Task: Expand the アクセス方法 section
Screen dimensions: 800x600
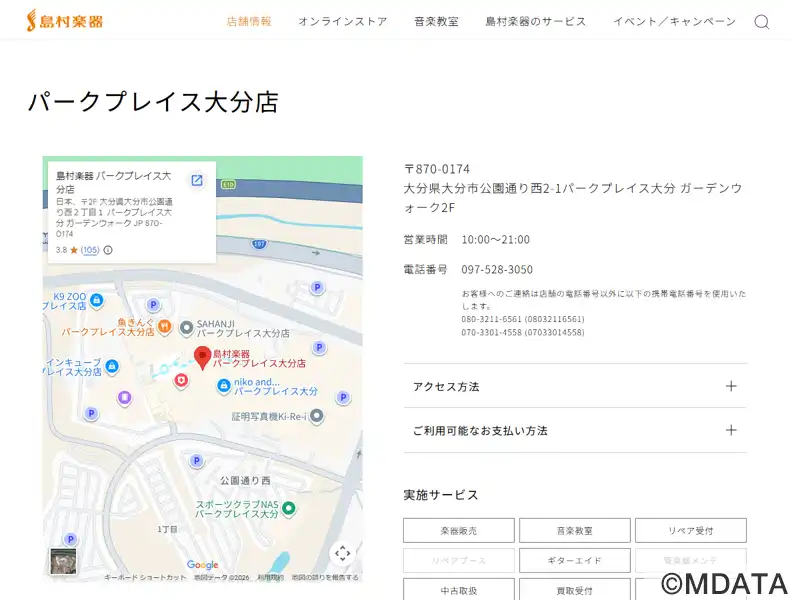Action: (575, 386)
